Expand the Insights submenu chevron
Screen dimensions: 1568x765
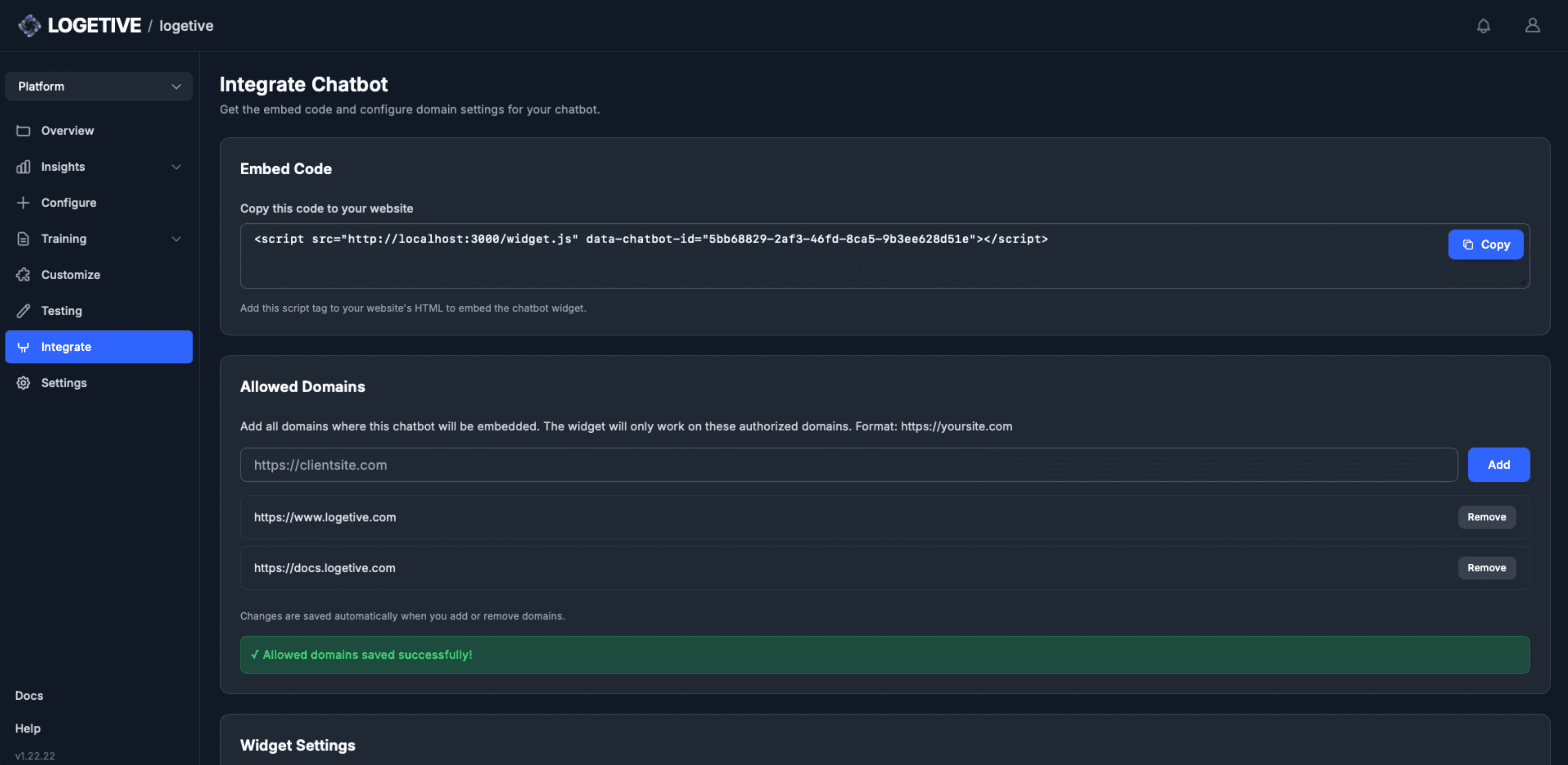176,167
